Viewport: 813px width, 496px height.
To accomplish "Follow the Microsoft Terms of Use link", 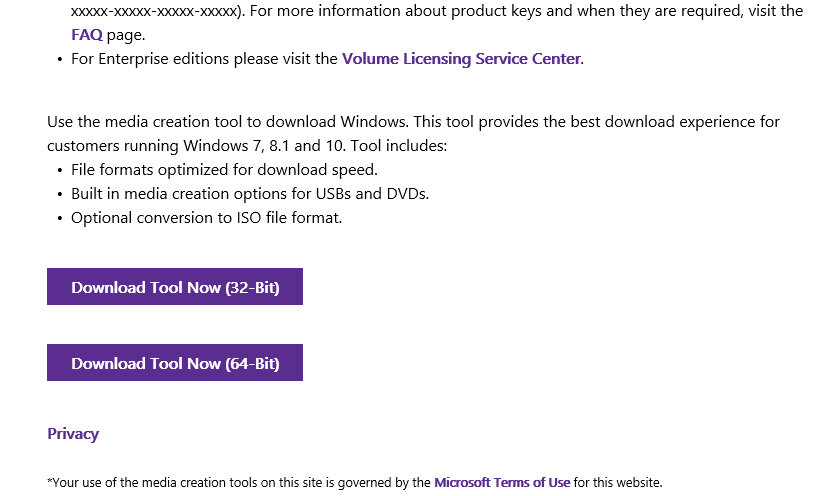I will (x=502, y=482).
